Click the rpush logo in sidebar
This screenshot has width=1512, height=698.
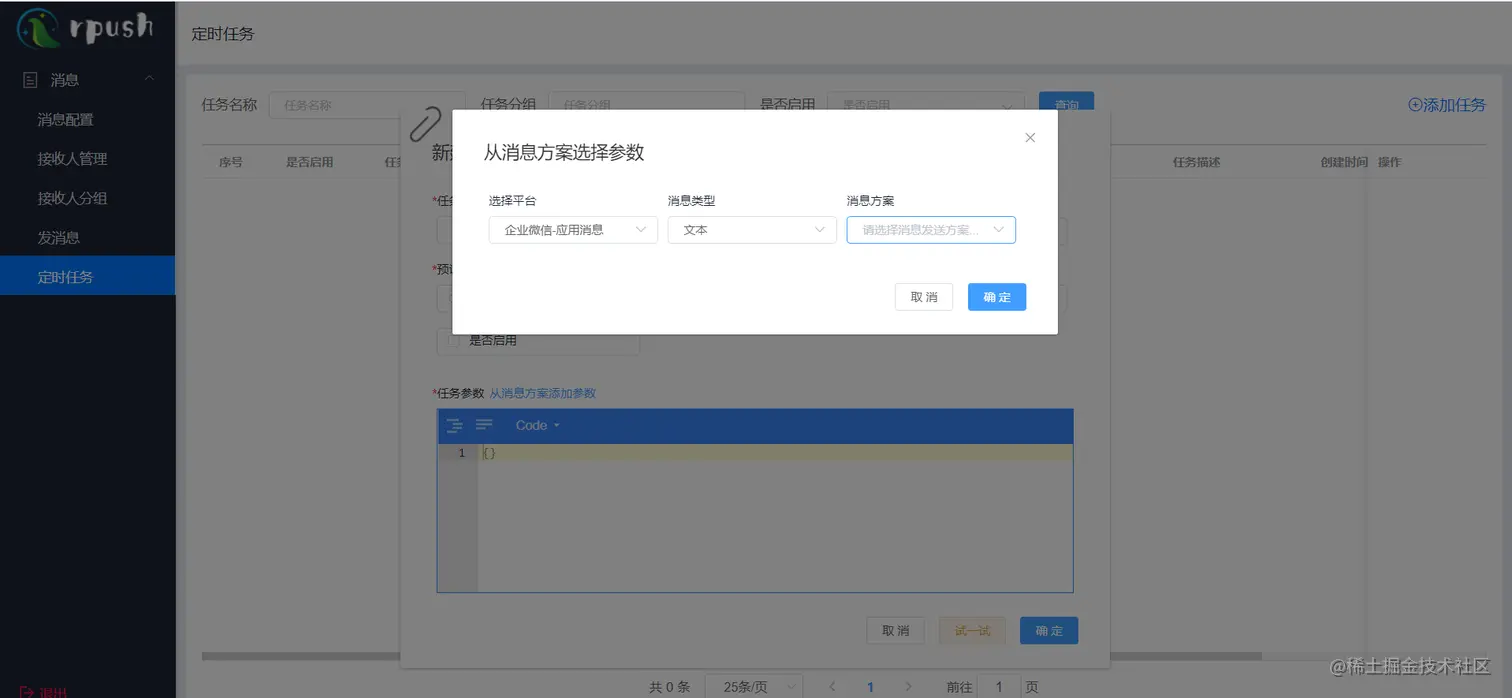pyautogui.click(x=87, y=27)
